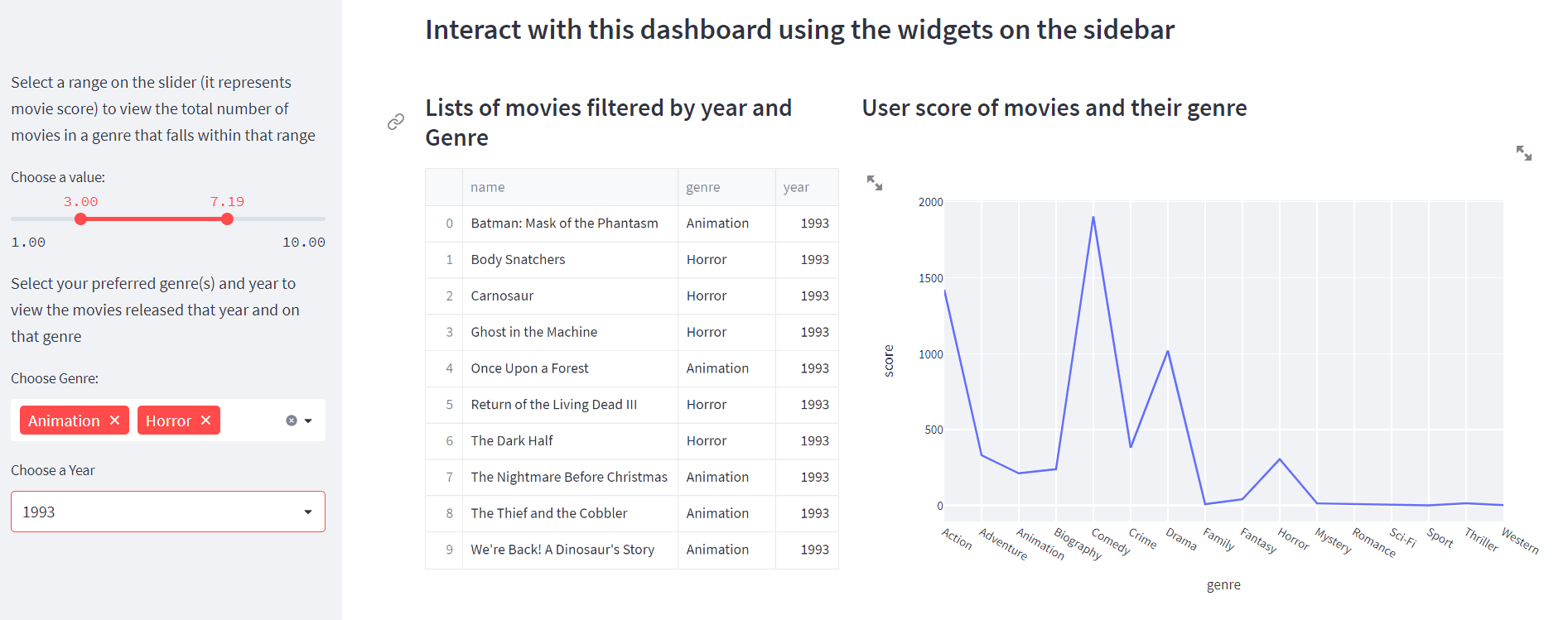Click the Nightmare Before Christmas cell

569,477
